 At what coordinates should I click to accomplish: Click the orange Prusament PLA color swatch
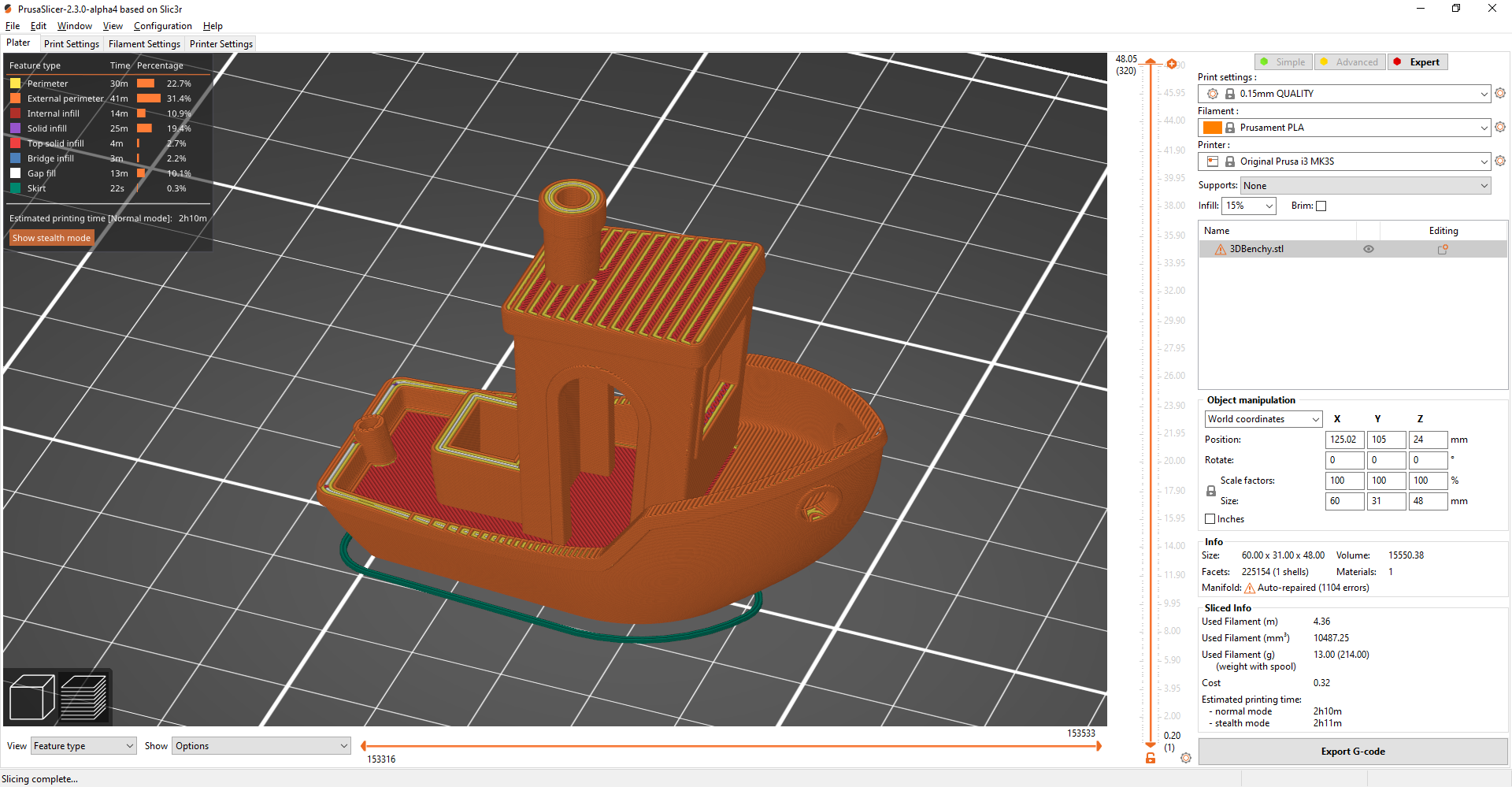tap(1212, 128)
